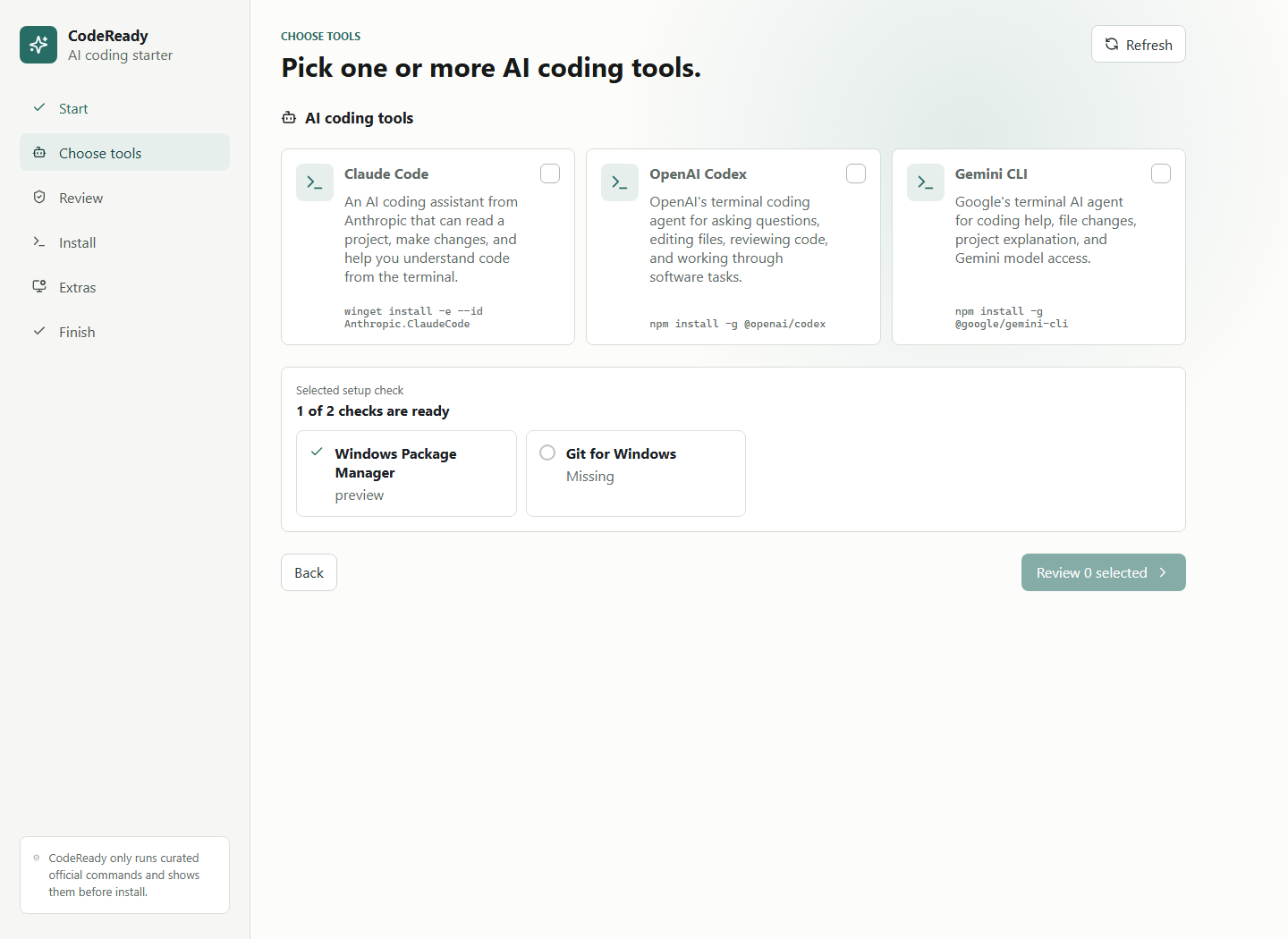The width and height of the screenshot is (1288, 939).
Task: Tick the OpenAI Codex checkbox
Action: [x=856, y=173]
